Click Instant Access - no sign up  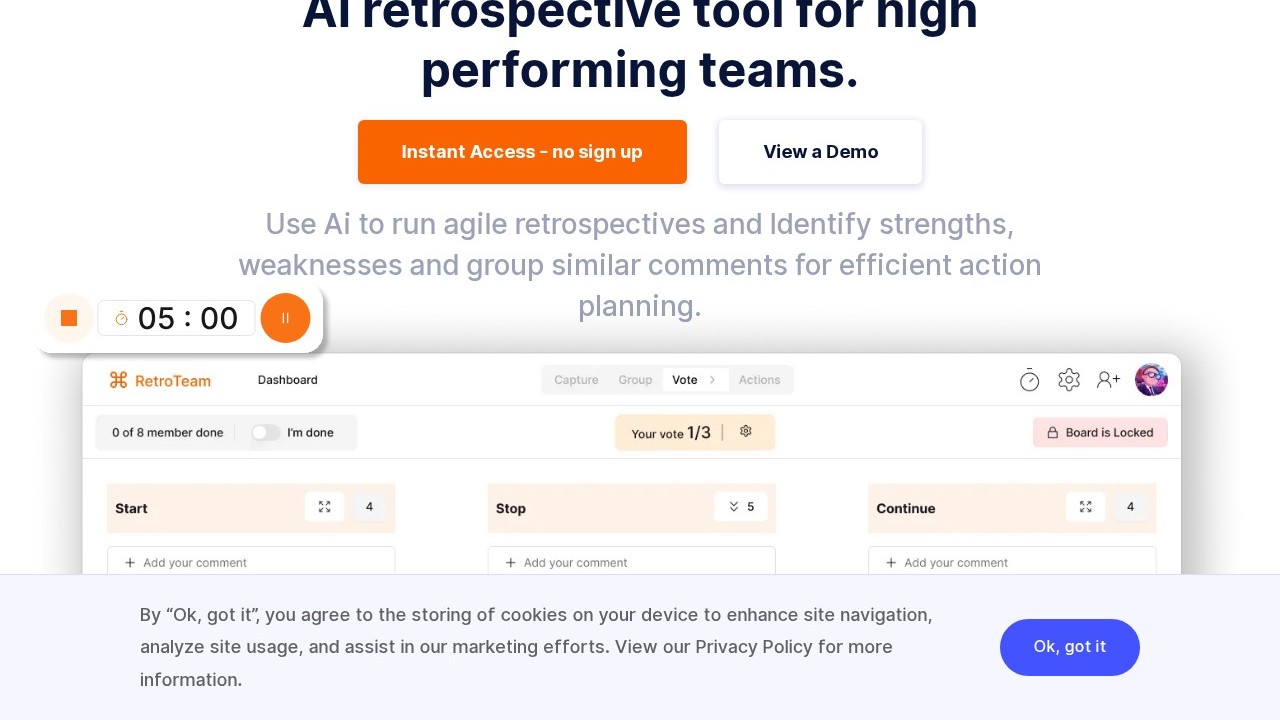tap(522, 152)
